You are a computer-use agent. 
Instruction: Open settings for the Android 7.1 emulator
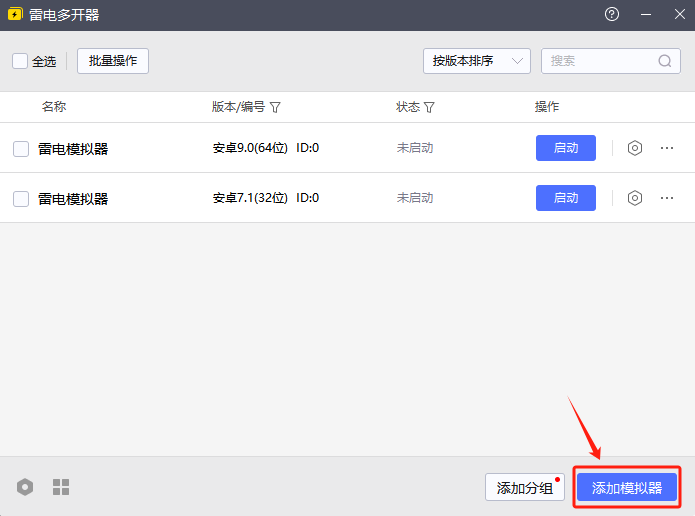coord(634,198)
